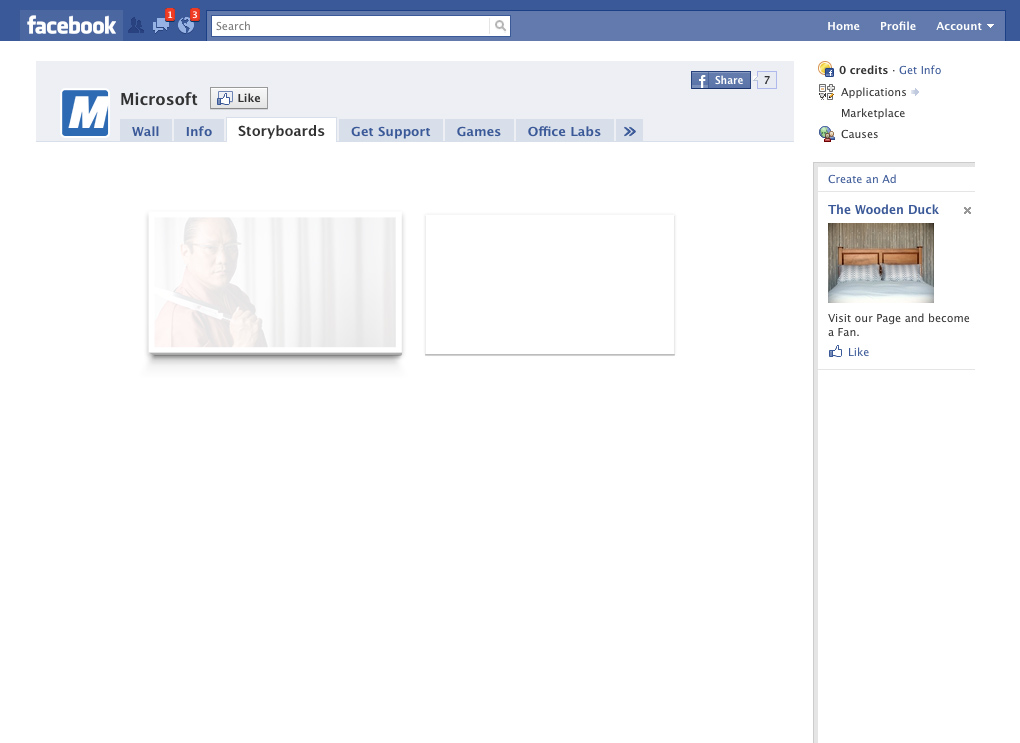Open Marketplace in the sidebar
Viewport: 1020px width, 743px height.
click(872, 113)
